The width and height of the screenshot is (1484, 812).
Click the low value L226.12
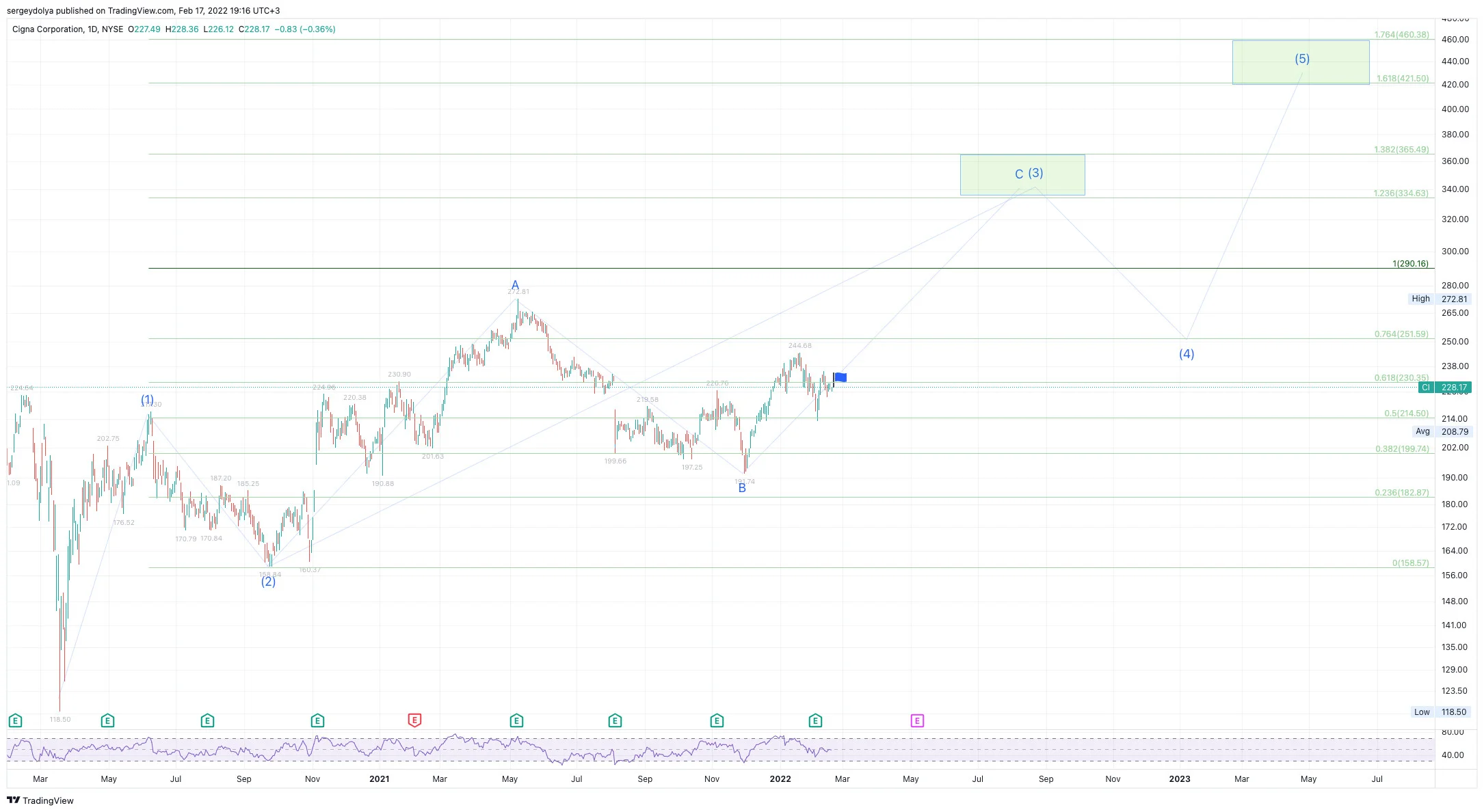[x=219, y=29]
